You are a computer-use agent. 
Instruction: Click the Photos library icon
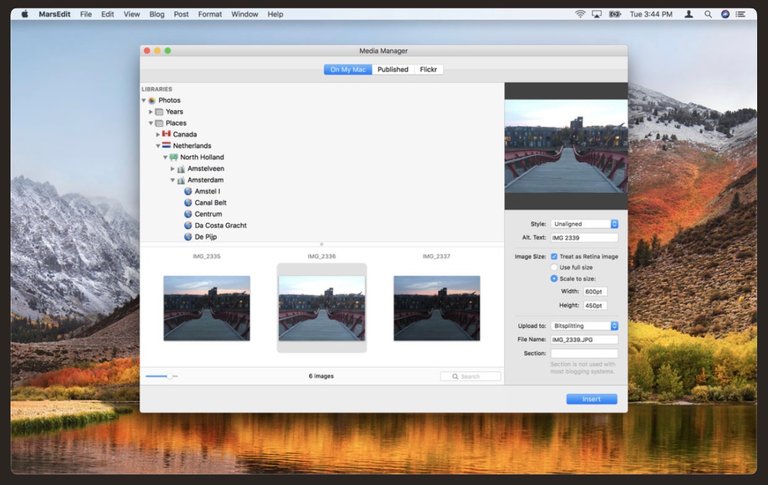[x=151, y=100]
